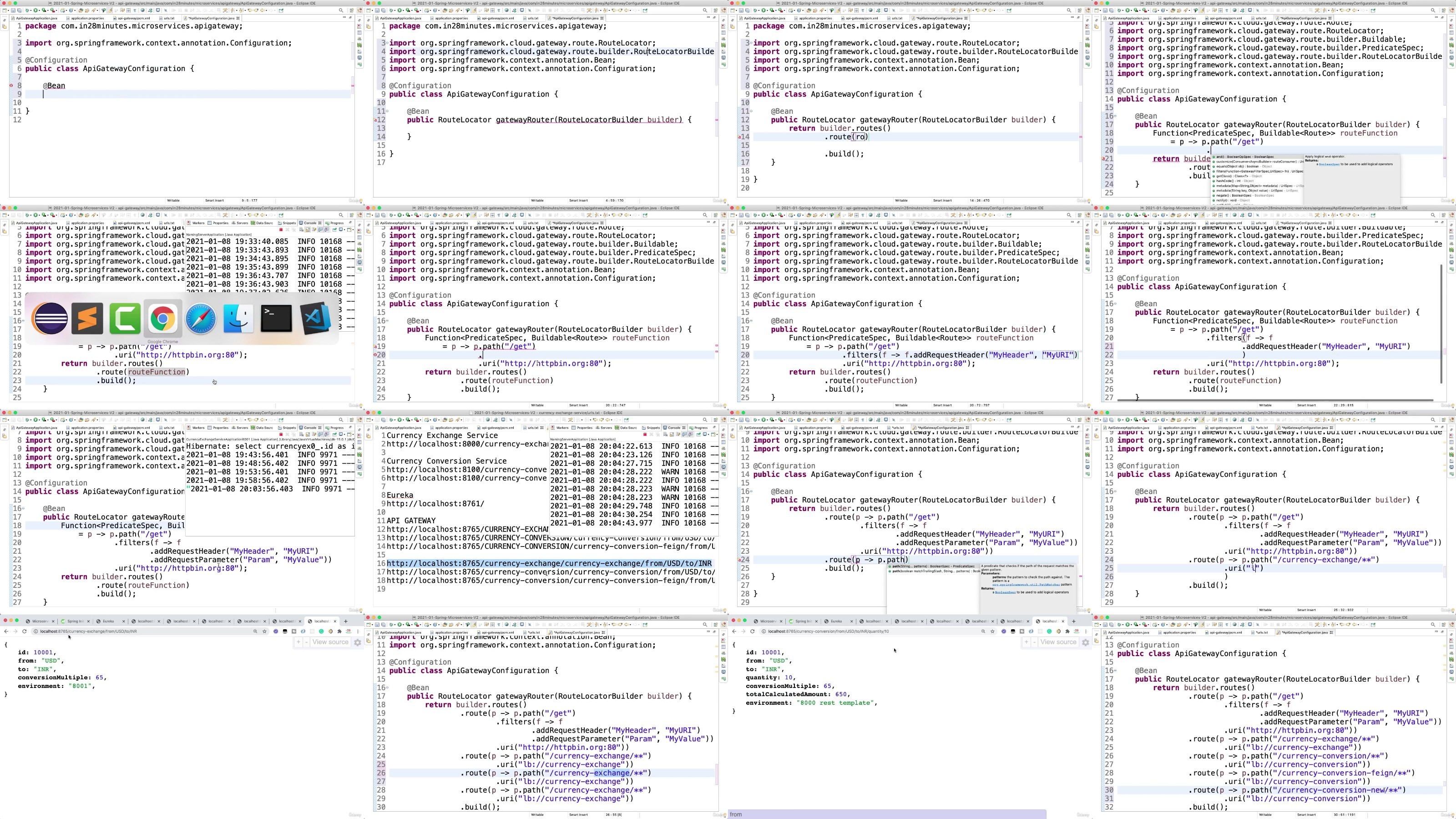Collapse line 16 fold in '/currency-conversion-new/**' window
The image size is (1456, 819).
tap(1115, 671)
